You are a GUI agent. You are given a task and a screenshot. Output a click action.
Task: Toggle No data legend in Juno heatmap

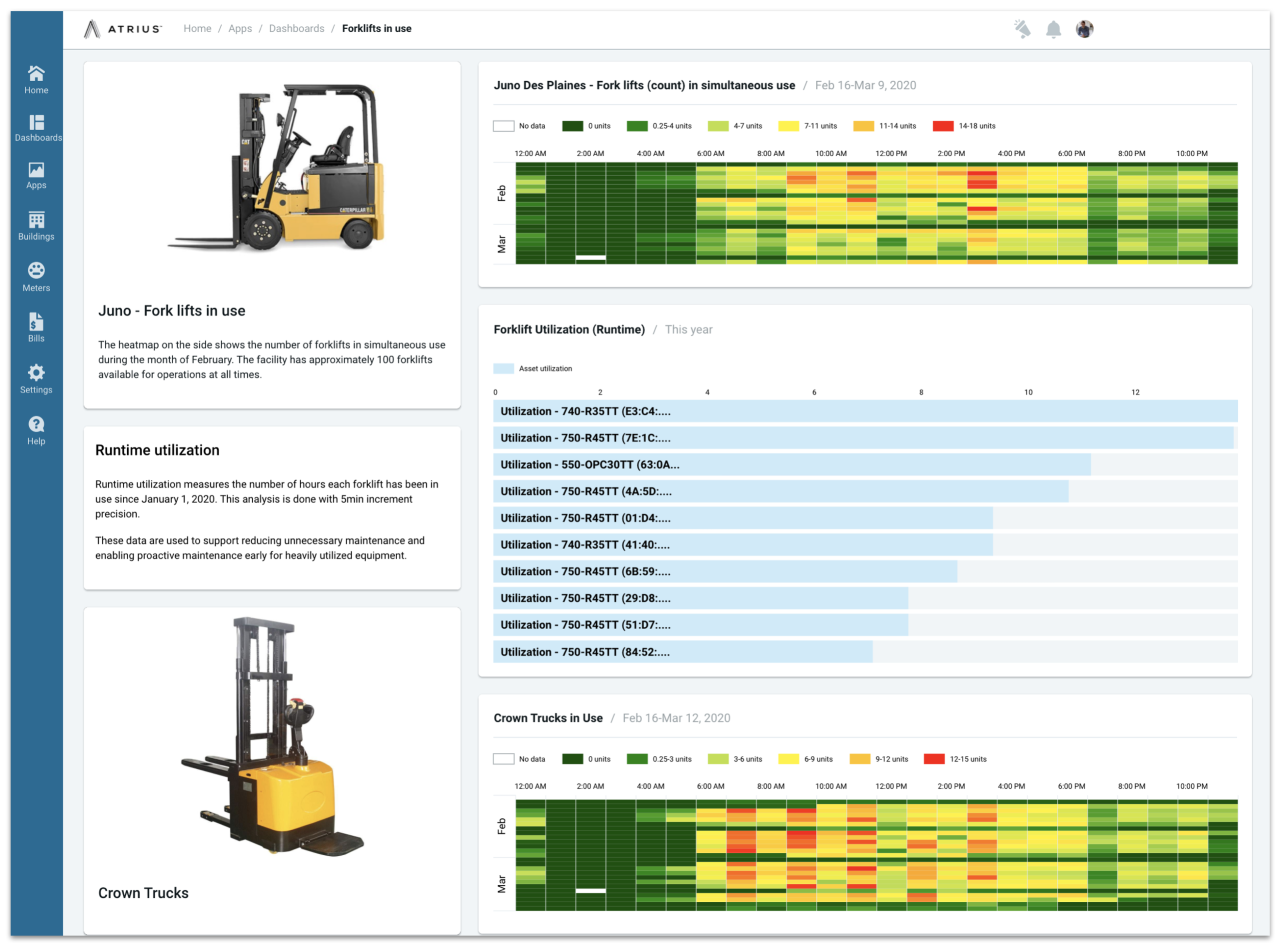(519, 126)
